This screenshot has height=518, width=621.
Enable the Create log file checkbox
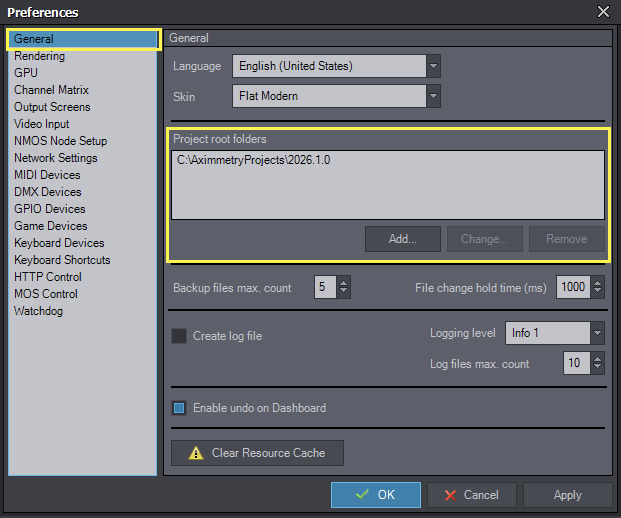[x=179, y=336]
